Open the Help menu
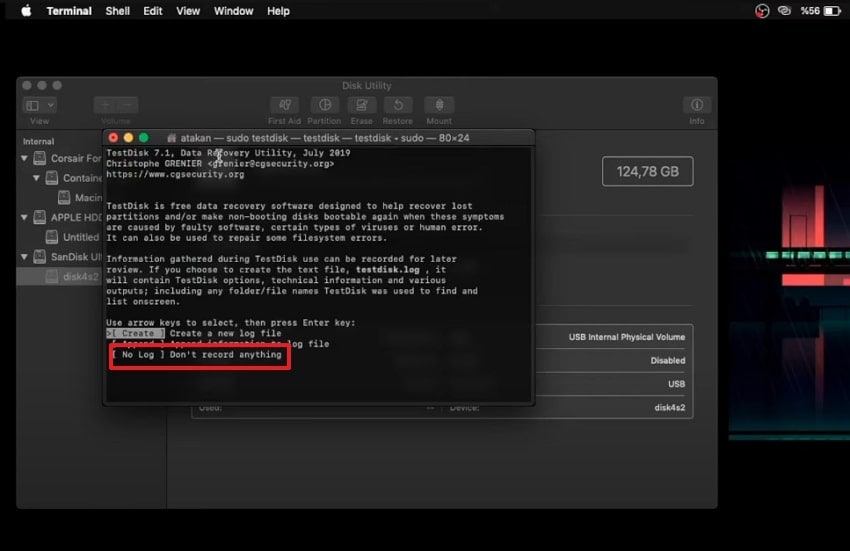This screenshot has height=551, width=850. 278,11
